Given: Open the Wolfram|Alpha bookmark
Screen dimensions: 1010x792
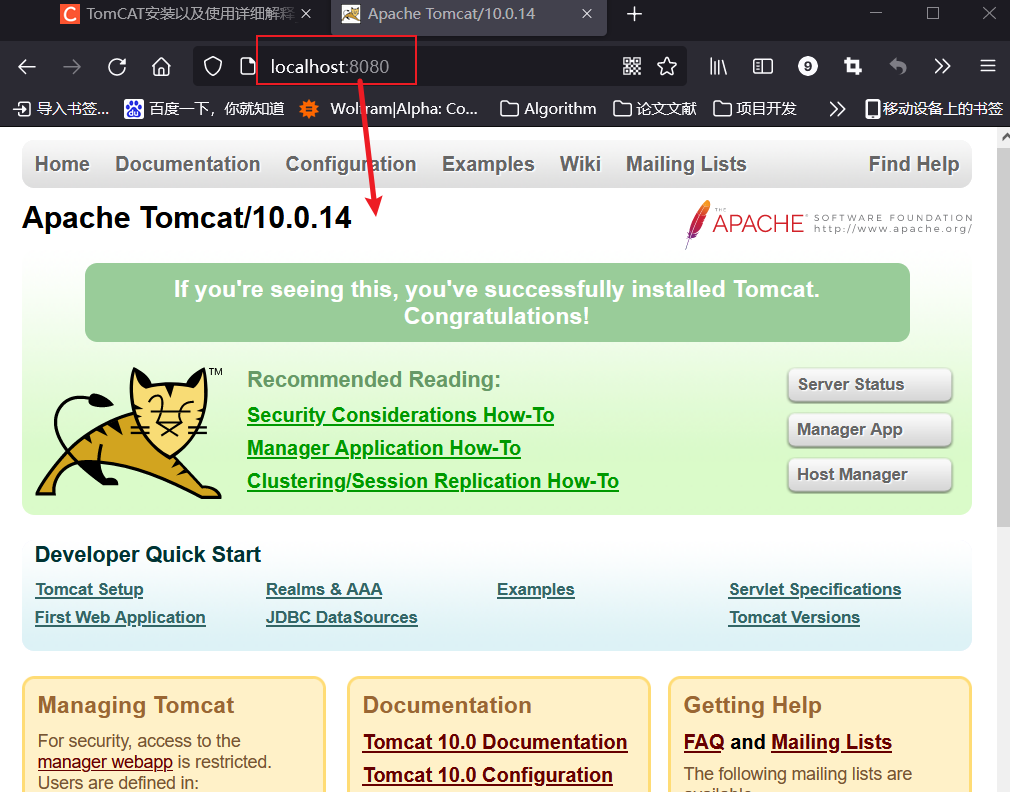Looking at the screenshot, I should [388, 109].
